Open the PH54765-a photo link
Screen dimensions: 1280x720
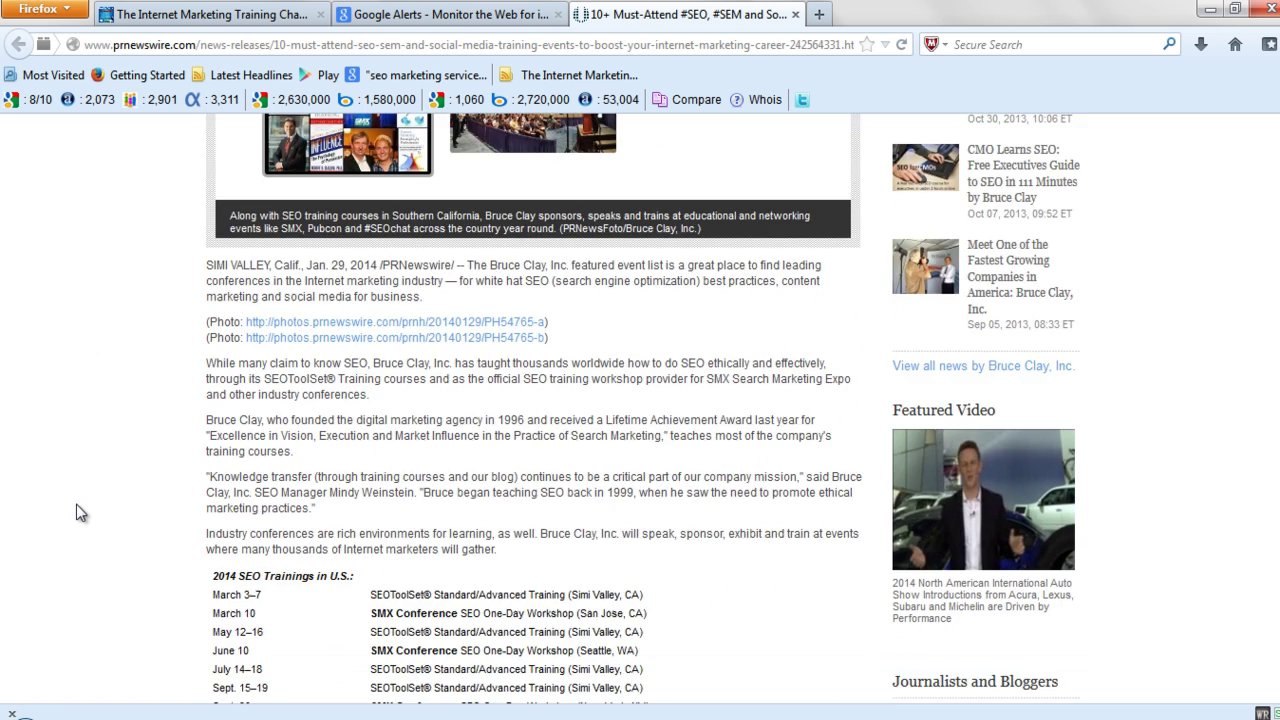click(x=395, y=322)
